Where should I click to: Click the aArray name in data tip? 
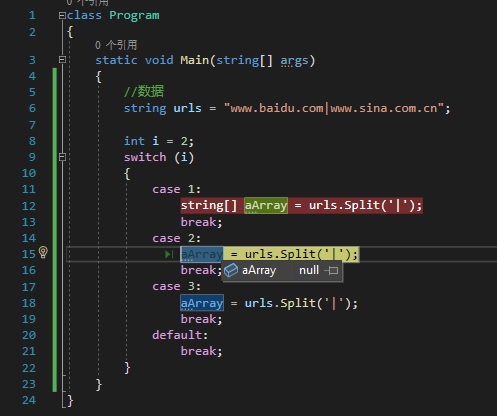click(259, 270)
